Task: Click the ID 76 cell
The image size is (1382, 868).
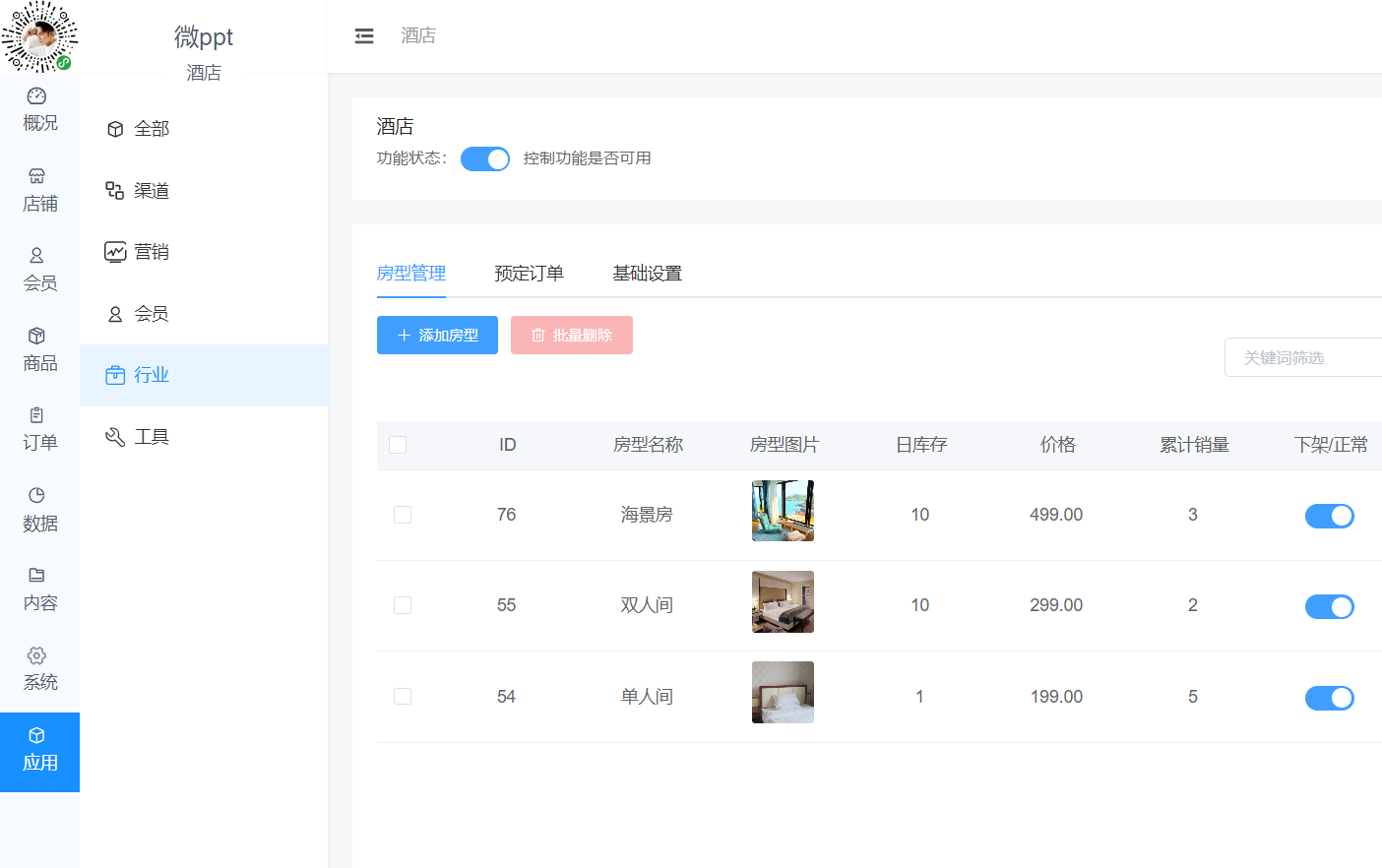Action: [x=507, y=515]
